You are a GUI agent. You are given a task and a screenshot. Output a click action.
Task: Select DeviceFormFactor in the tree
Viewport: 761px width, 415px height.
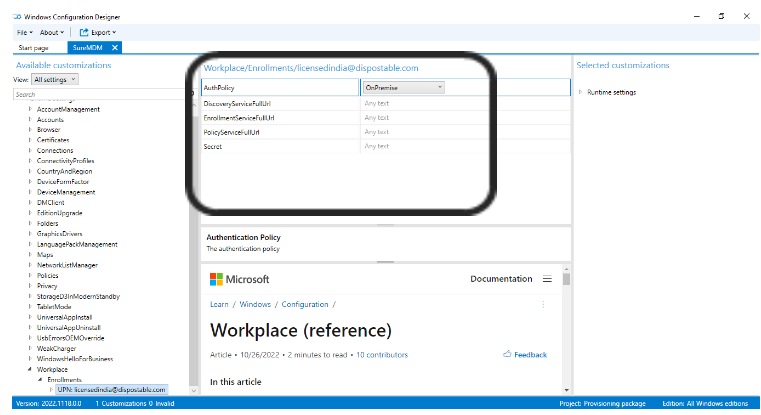63,182
